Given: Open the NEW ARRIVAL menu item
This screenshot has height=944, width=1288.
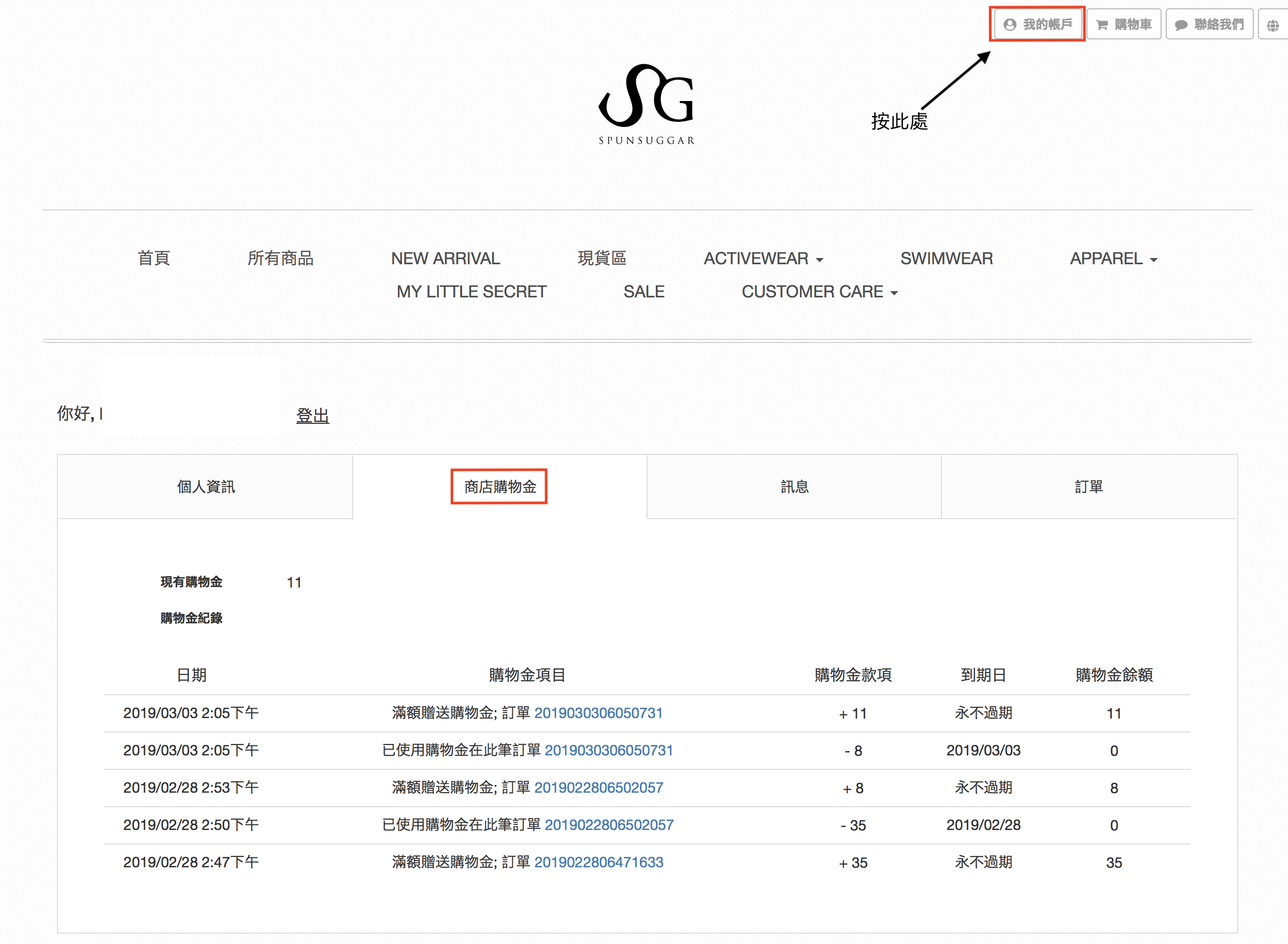Looking at the screenshot, I should tap(445, 259).
